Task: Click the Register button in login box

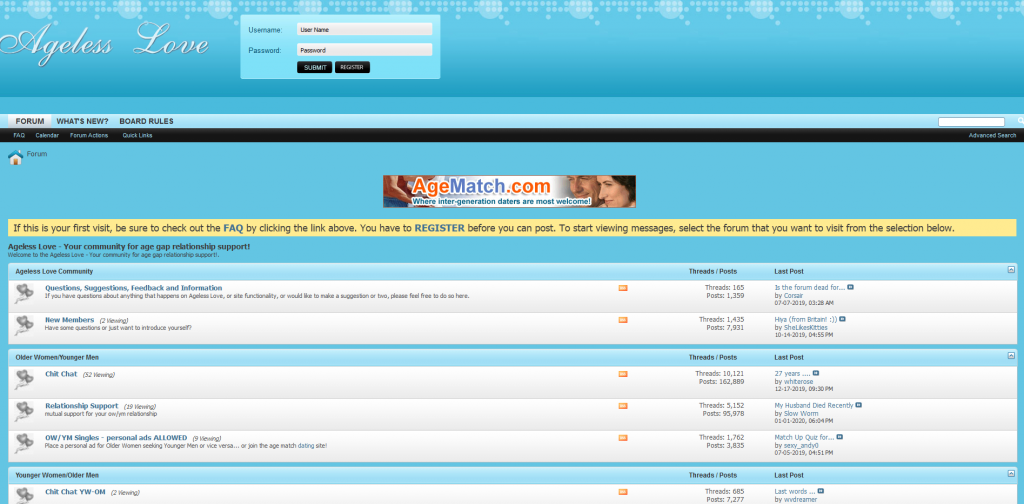Action: point(352,67)
